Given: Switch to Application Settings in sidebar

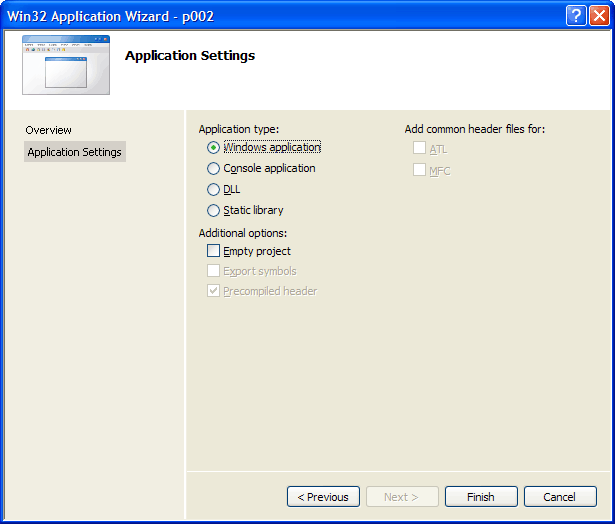Looking at the screenshot, I should 75,152.
